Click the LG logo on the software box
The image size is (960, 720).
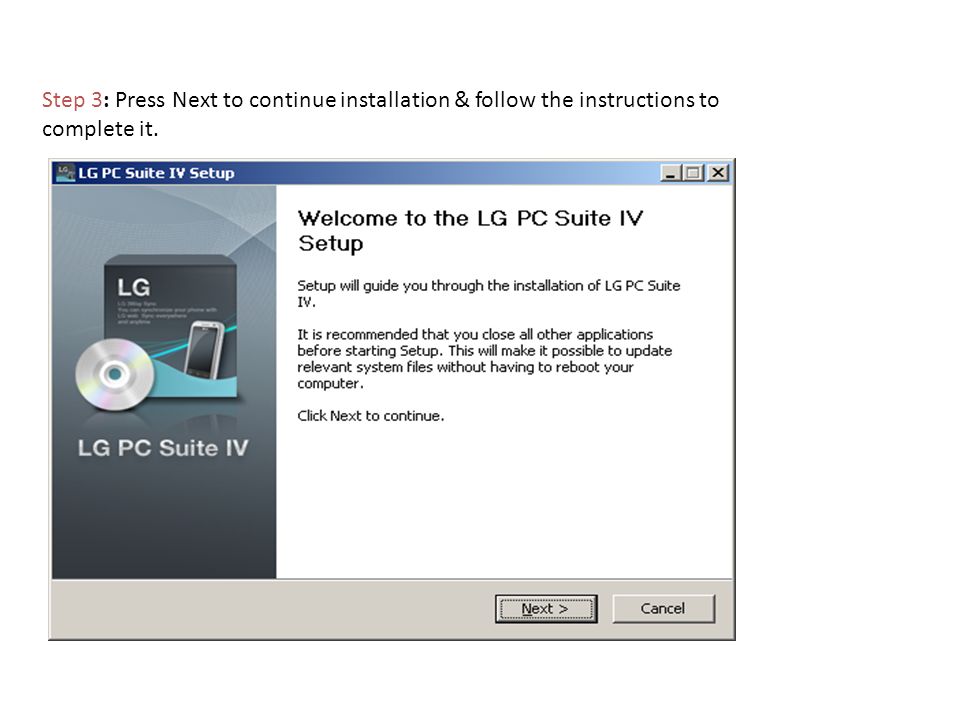[133, 287]
